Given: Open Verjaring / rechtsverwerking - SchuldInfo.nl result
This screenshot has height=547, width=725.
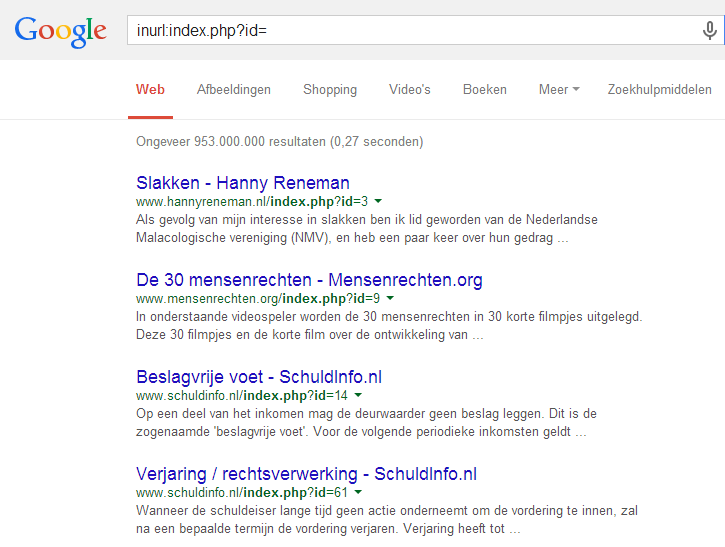Looking at the screenshot, I should pyautogui.click(x=306, y=474).
